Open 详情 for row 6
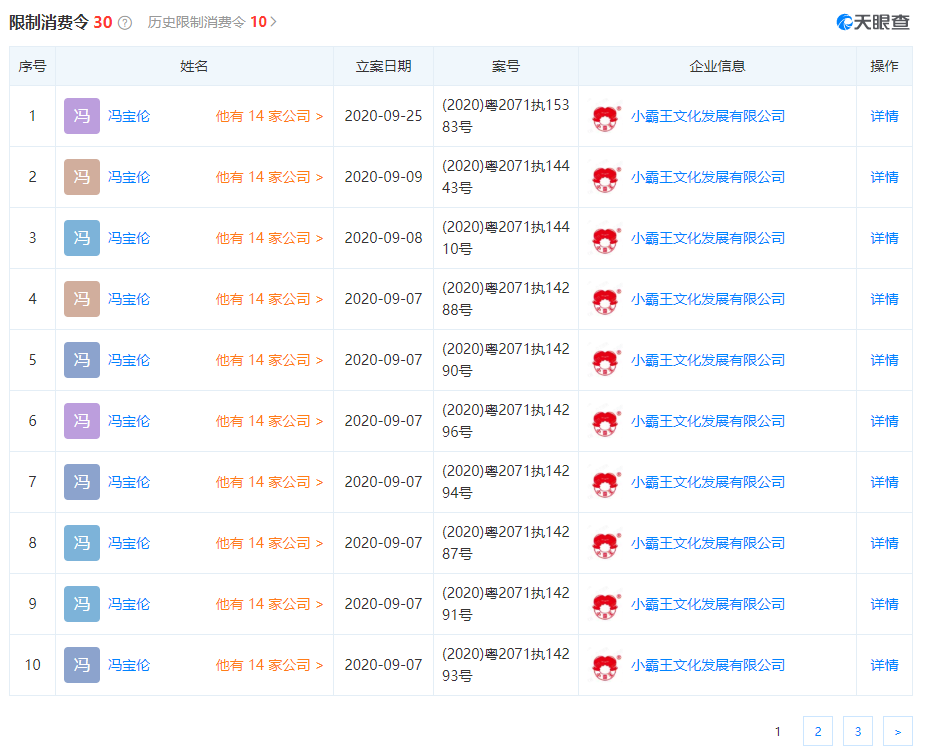This screenshot has width=925, height=756. [x=884, y=421]
